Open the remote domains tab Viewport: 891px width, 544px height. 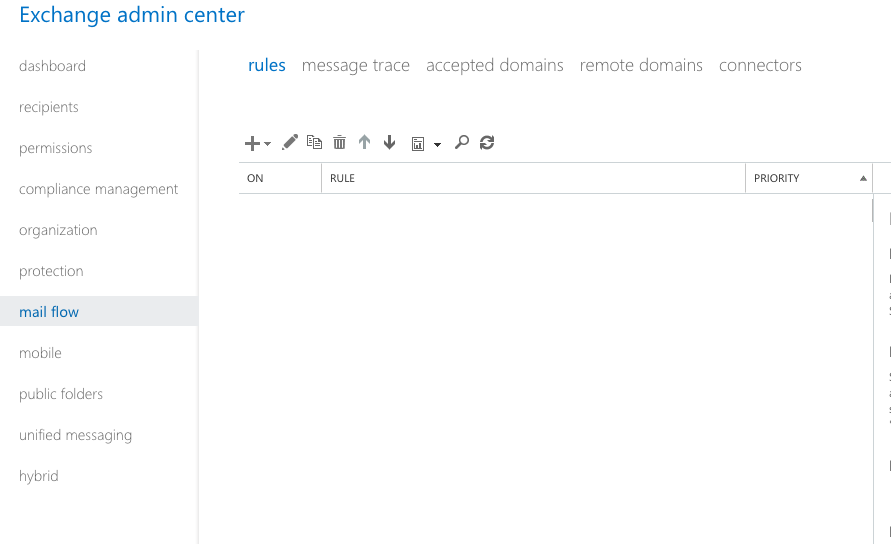coord(641,65)
